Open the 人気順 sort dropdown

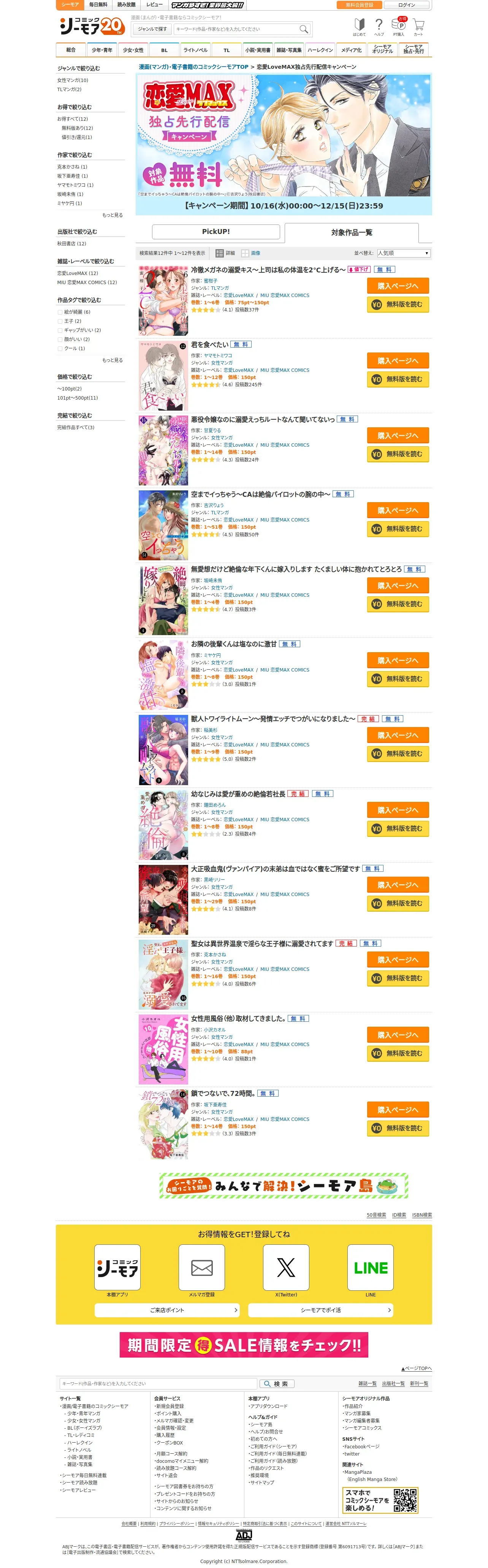point(403,253)
